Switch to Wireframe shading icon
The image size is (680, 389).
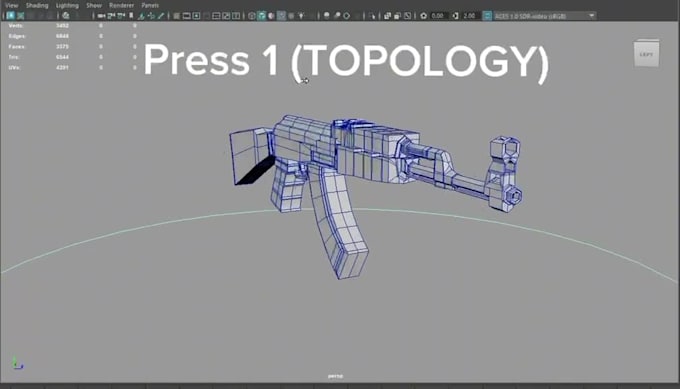tap(252, 16)
